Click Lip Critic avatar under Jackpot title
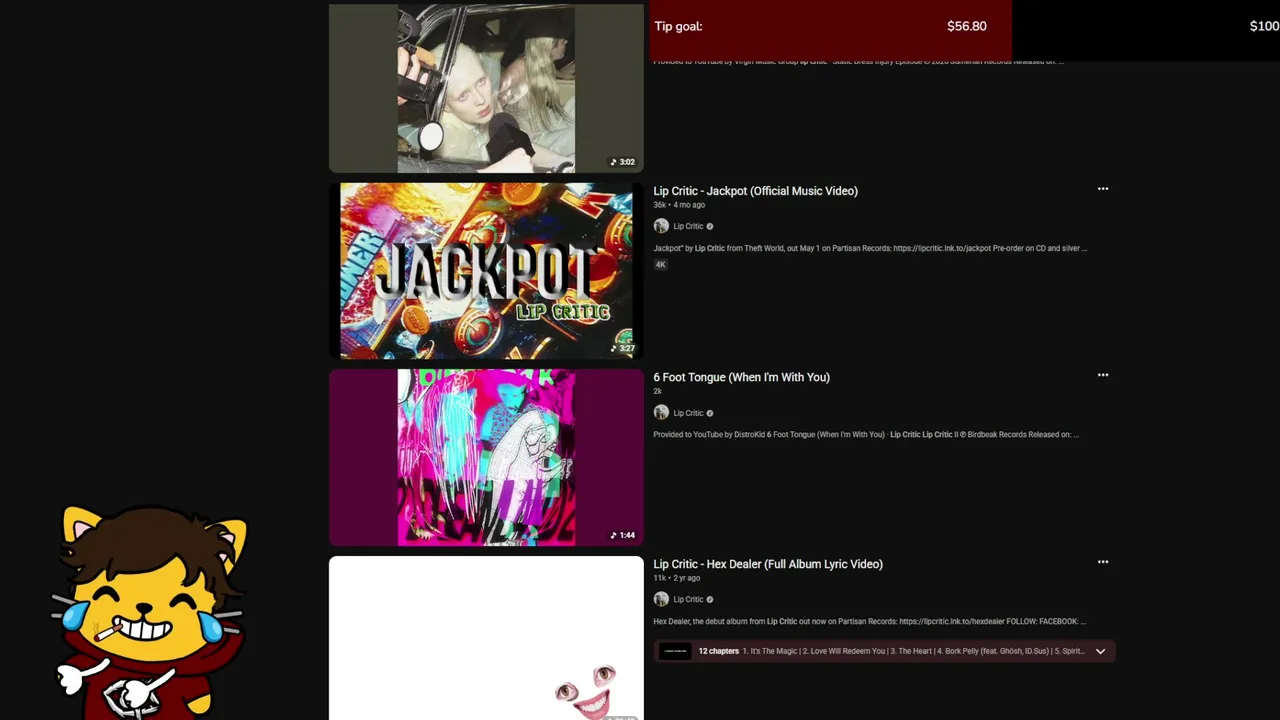 coord(661,226)
